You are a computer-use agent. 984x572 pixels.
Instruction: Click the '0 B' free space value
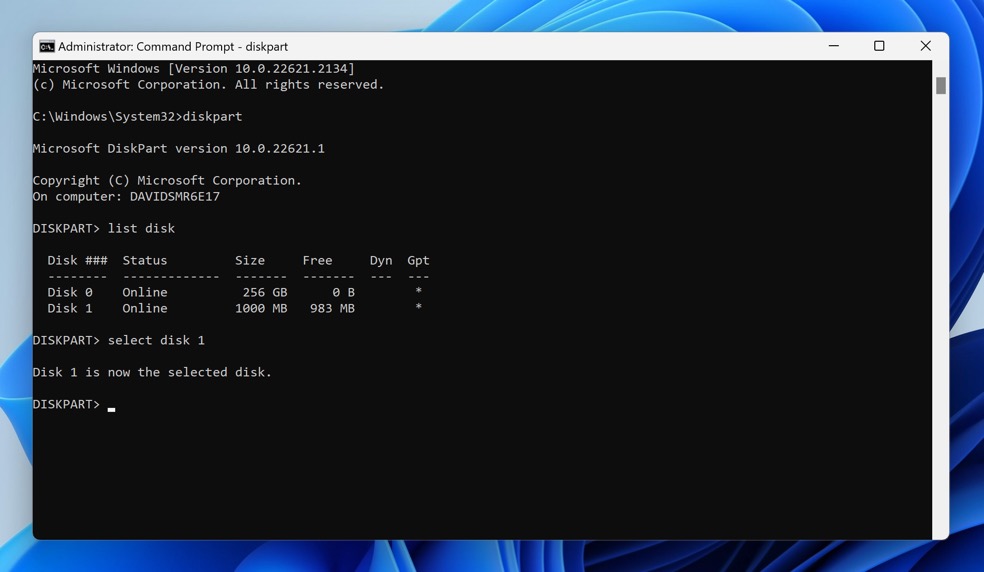point(343,292)
